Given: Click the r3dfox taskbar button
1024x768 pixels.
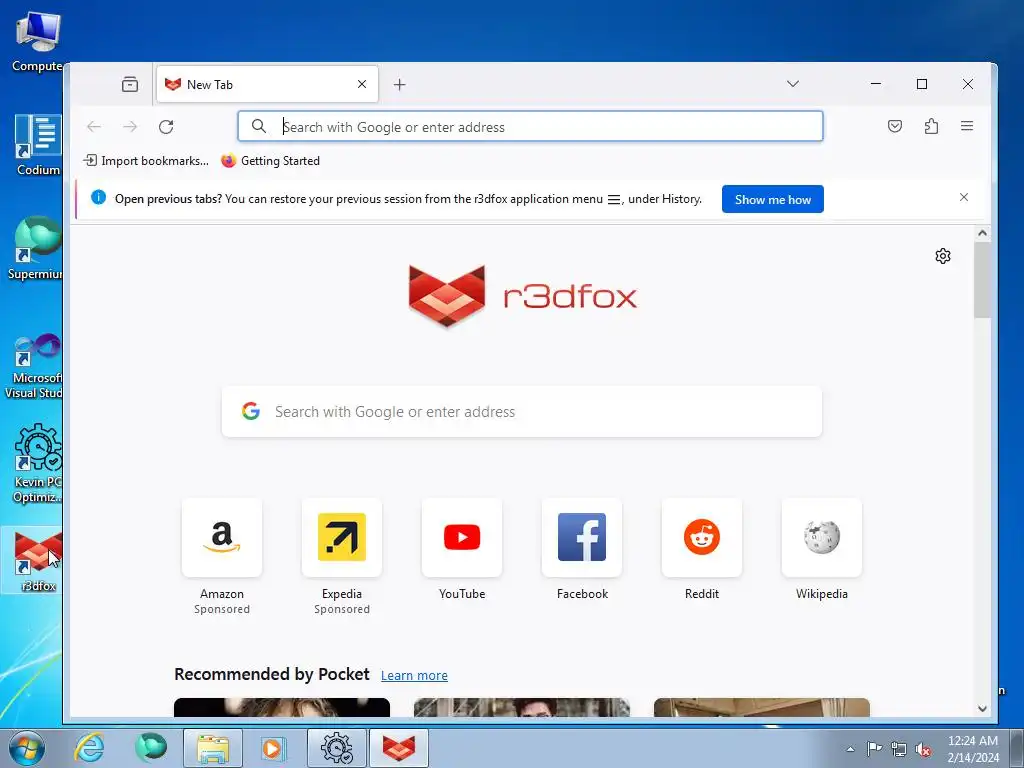Looking at the screenshot, I should click(399, 748).
